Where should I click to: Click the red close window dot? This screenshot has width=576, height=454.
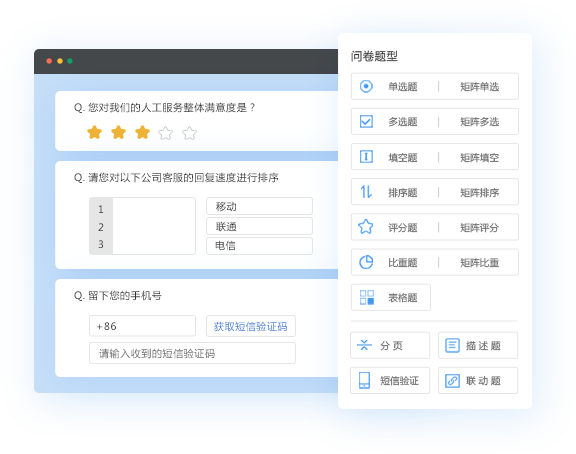tap(49, 61)
